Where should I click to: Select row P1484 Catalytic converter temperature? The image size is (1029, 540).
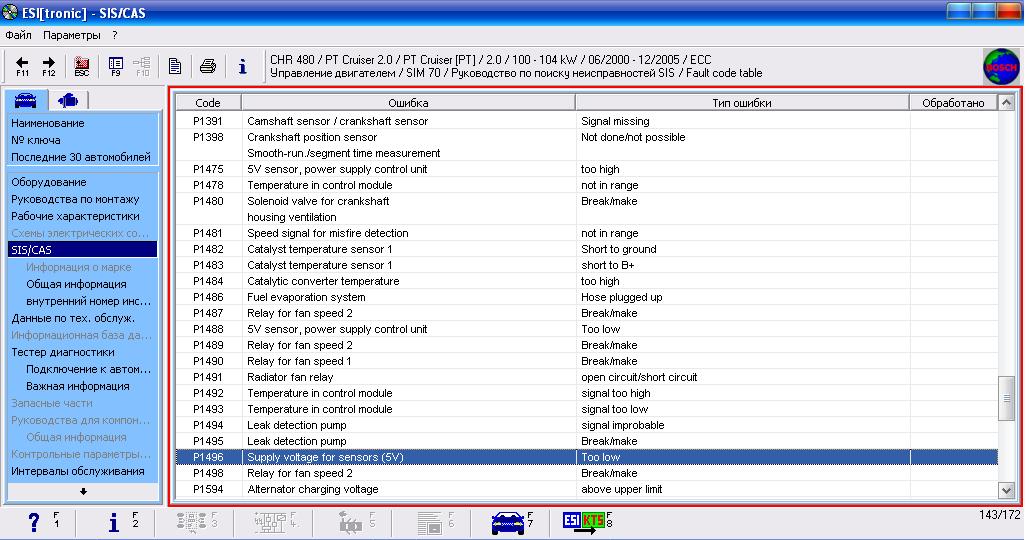point(587,281)
